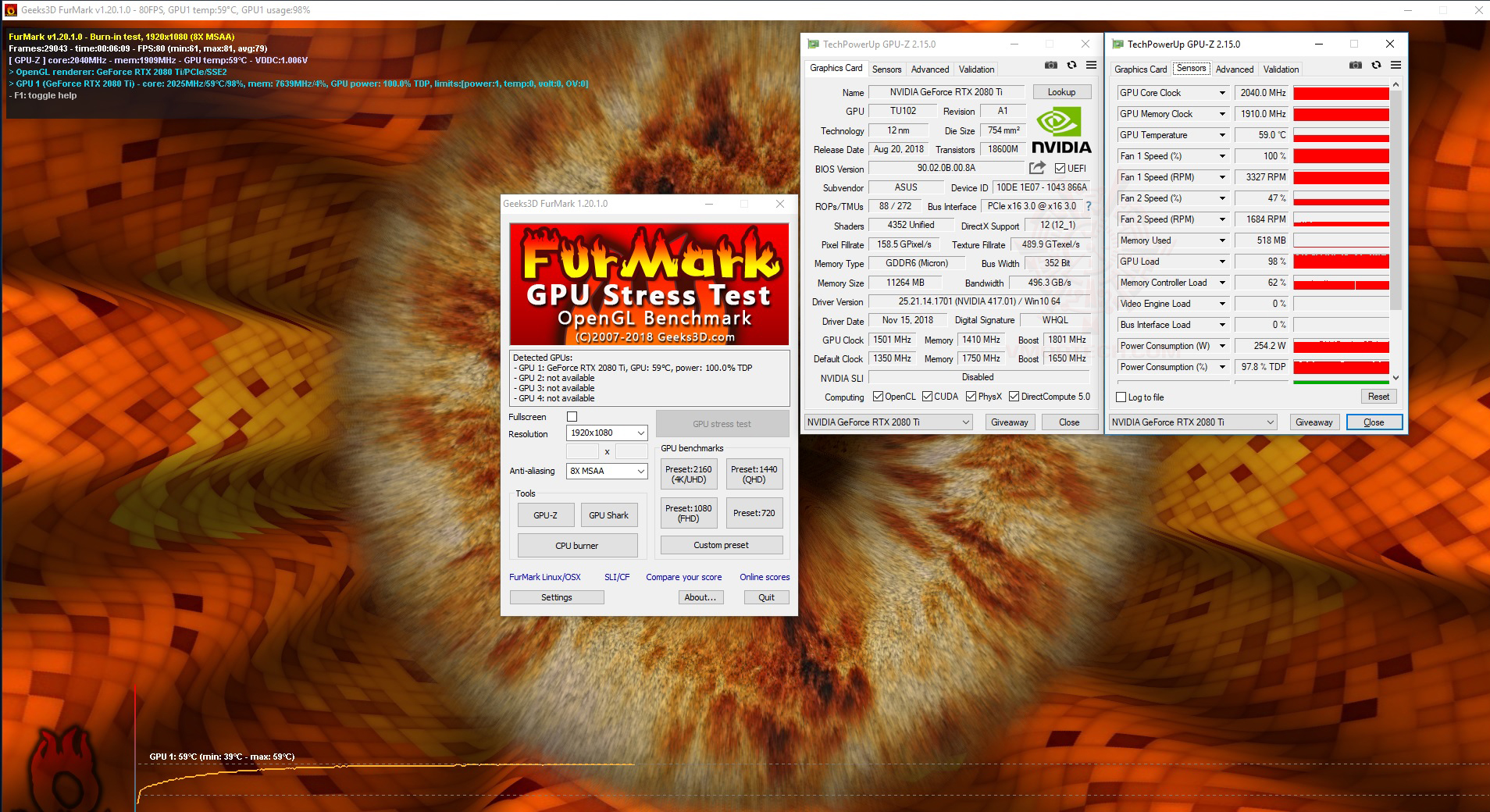1490x812 pixels.
Task: Expand the GPU Temperature sensor dropdown
Action: (1222, 135)
